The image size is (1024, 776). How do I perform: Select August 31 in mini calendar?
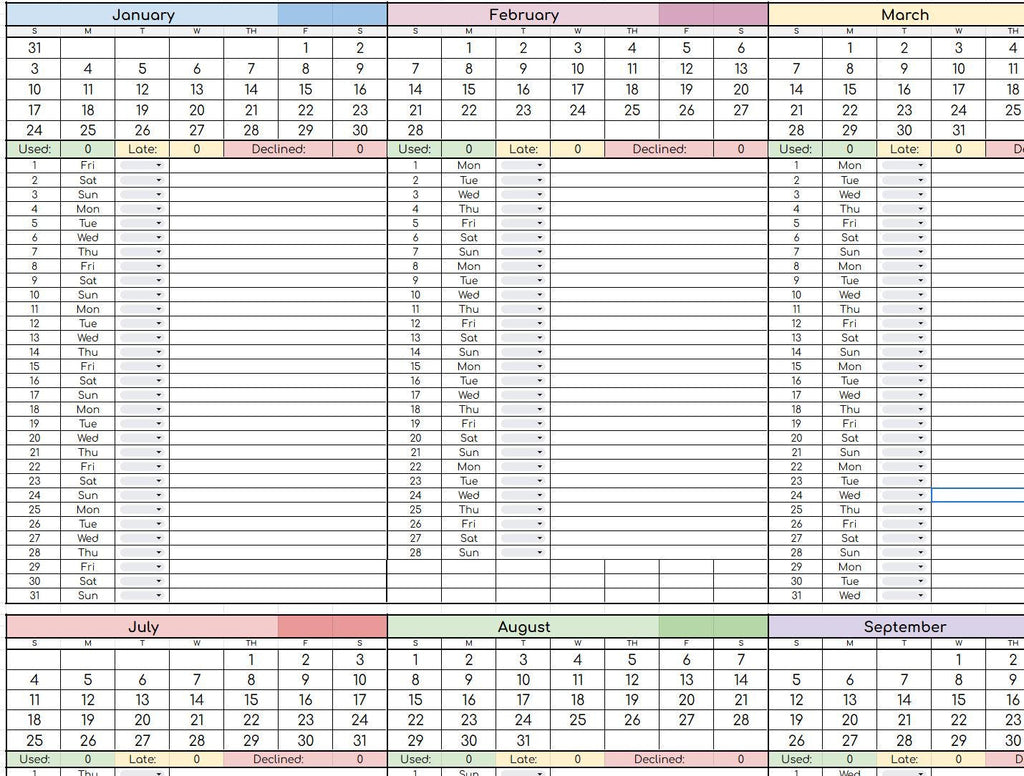click(523, 740)
